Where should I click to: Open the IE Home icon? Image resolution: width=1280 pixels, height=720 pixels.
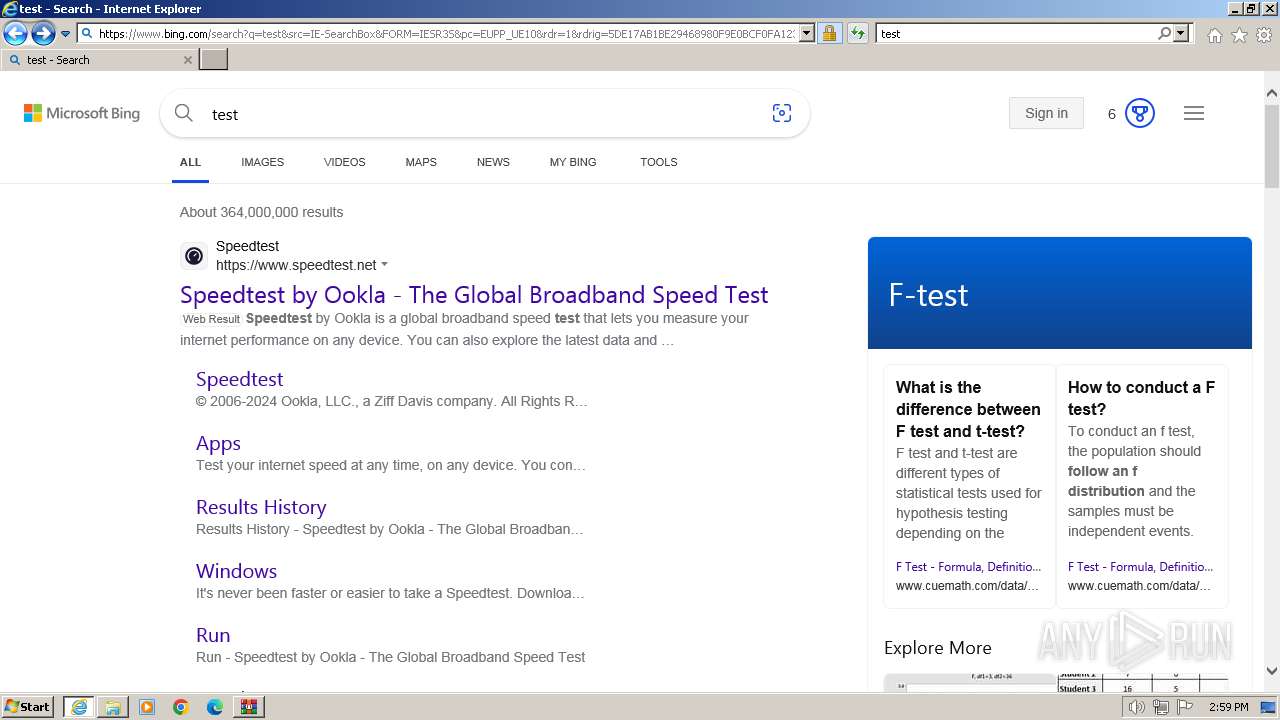point(1214,35)
